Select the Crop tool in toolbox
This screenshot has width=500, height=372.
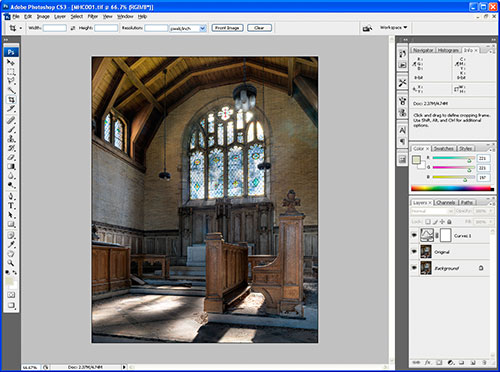click(x=11, y=100)
